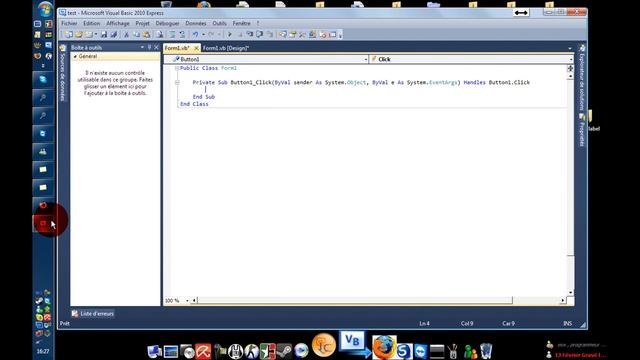Open the Button1 class name dropdown
This screenshot has width=640, height=360.
(366, 59)
